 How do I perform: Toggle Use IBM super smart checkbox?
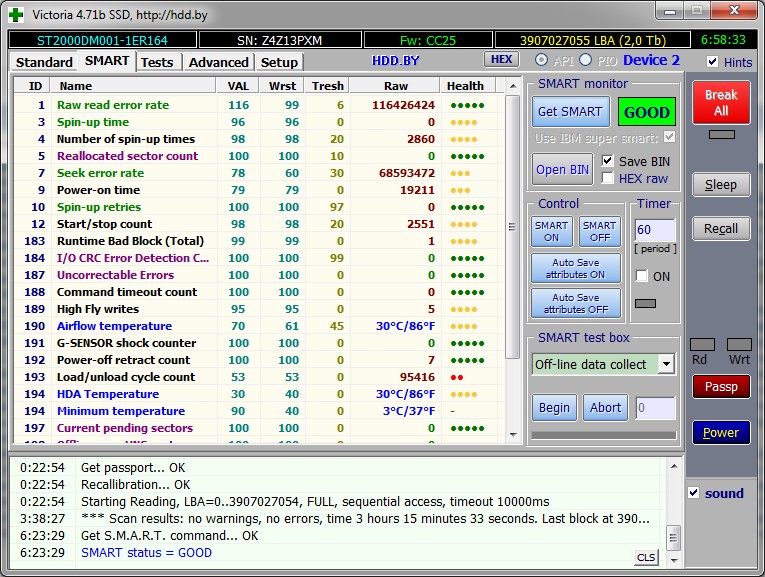670,137
